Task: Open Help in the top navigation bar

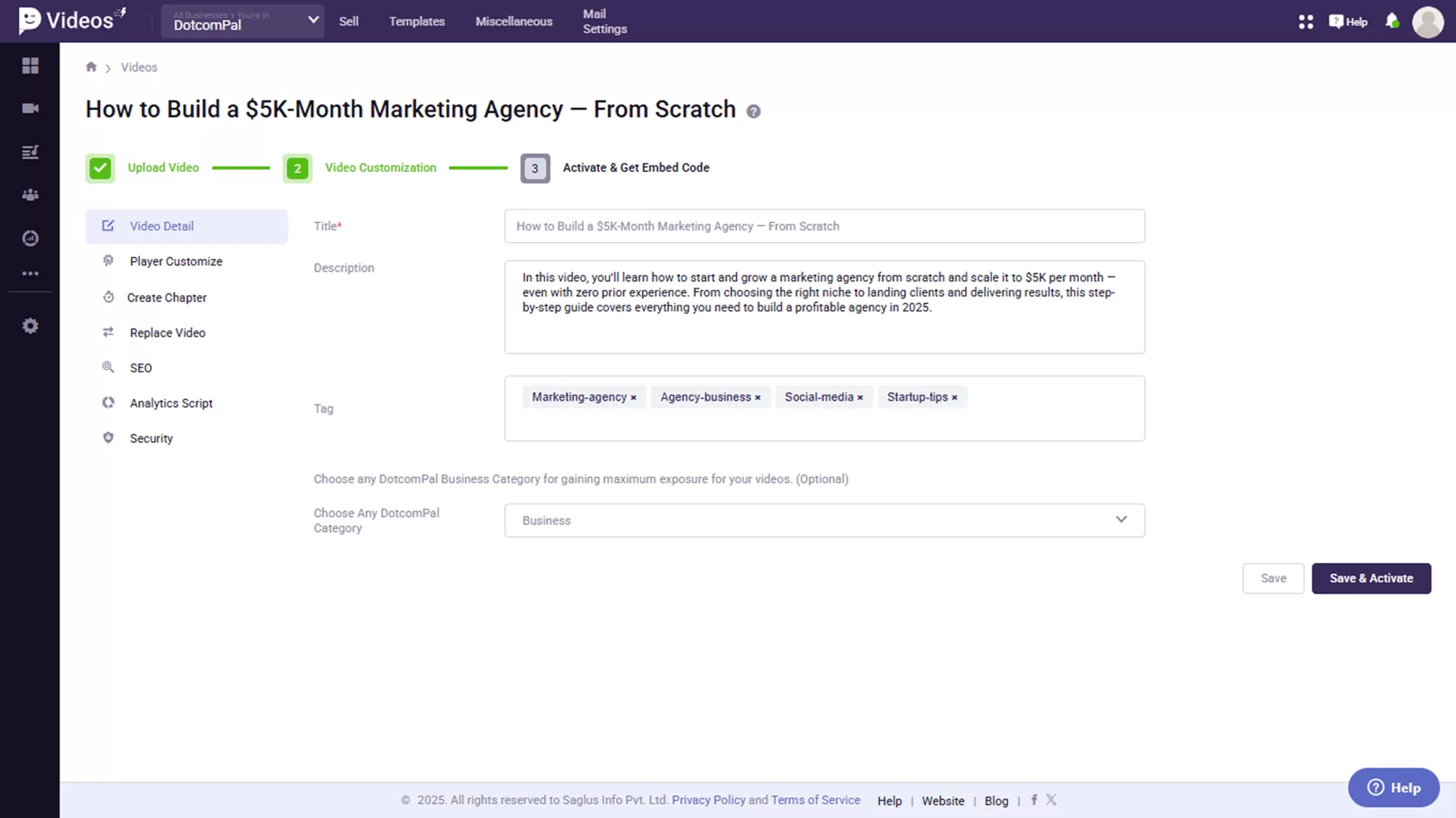Action: 1348,22
